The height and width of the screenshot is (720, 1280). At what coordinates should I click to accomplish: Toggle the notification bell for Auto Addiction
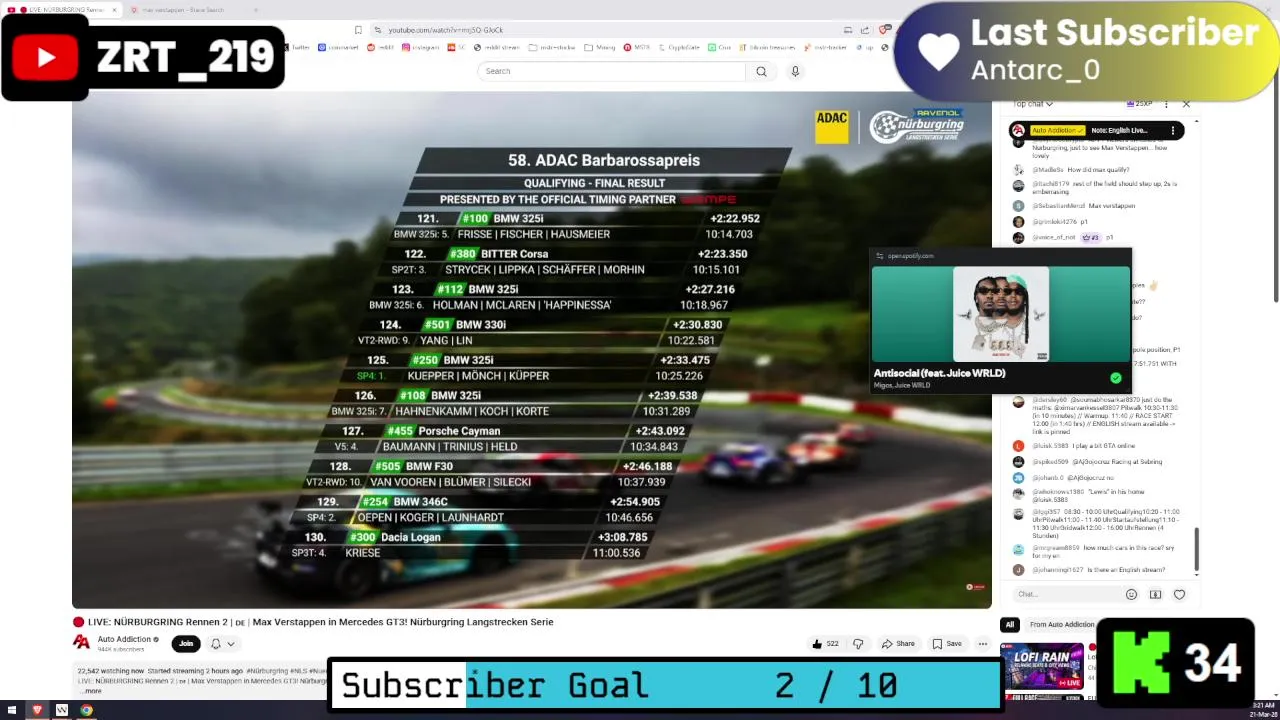coord(215,644)
